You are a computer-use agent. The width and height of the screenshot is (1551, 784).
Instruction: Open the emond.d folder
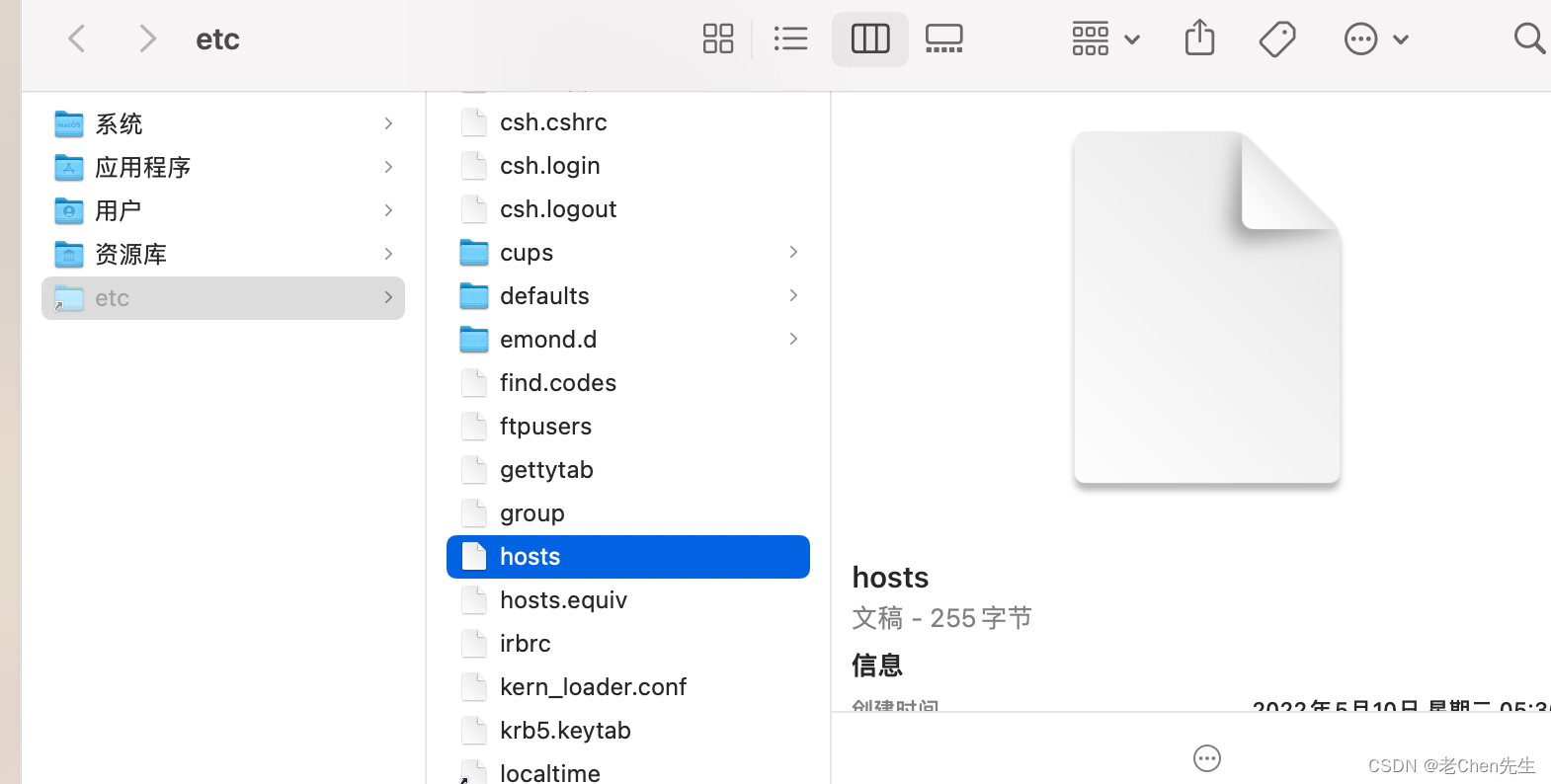click(x=628, y=340)
